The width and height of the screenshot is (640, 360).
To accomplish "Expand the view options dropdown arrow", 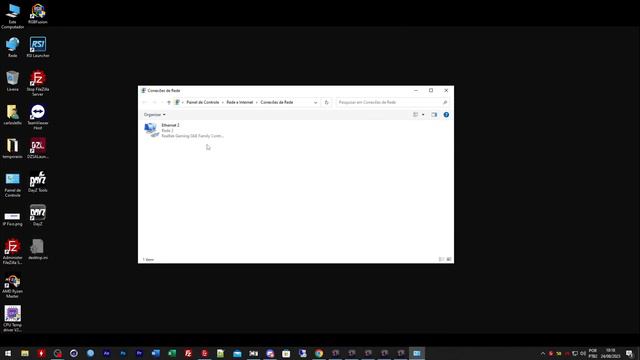I will tap(423, 115).
